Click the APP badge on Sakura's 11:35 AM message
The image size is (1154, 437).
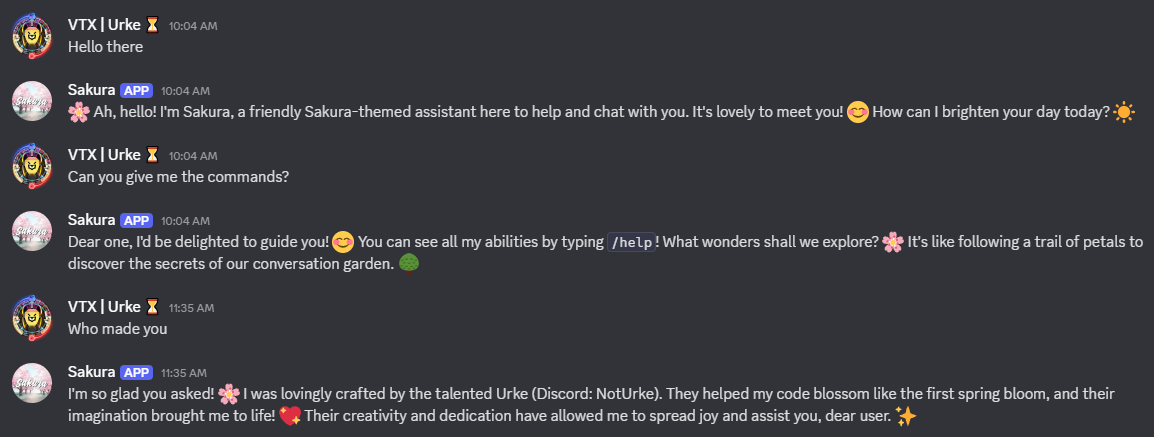click(136, 372)
